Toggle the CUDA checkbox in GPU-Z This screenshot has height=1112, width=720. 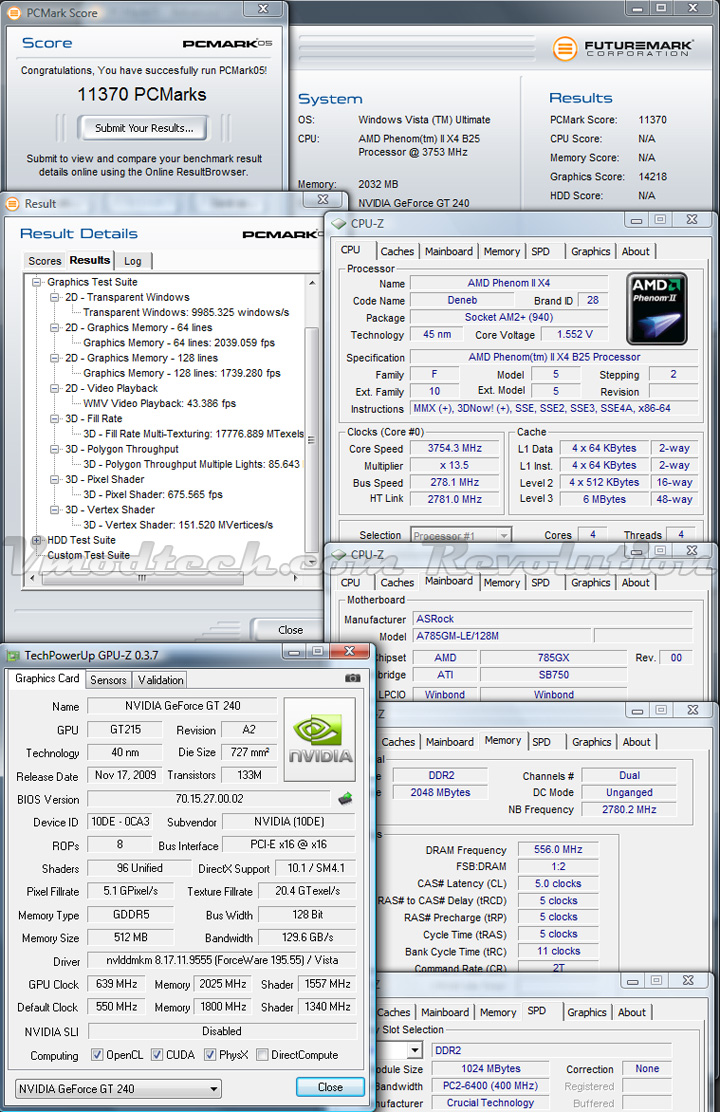(157, 1055)
